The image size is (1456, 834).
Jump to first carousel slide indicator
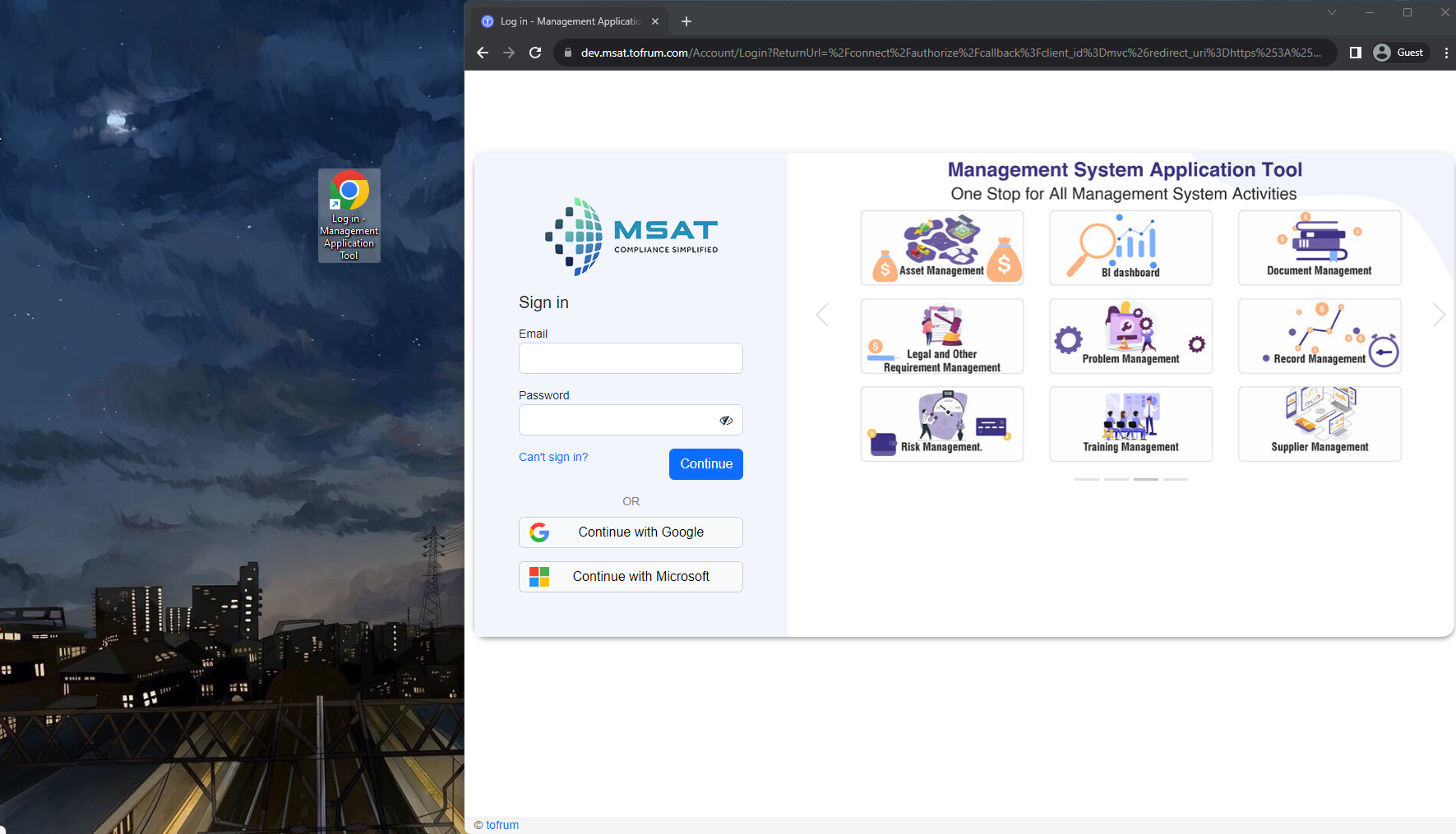[x=1086, y=479]
